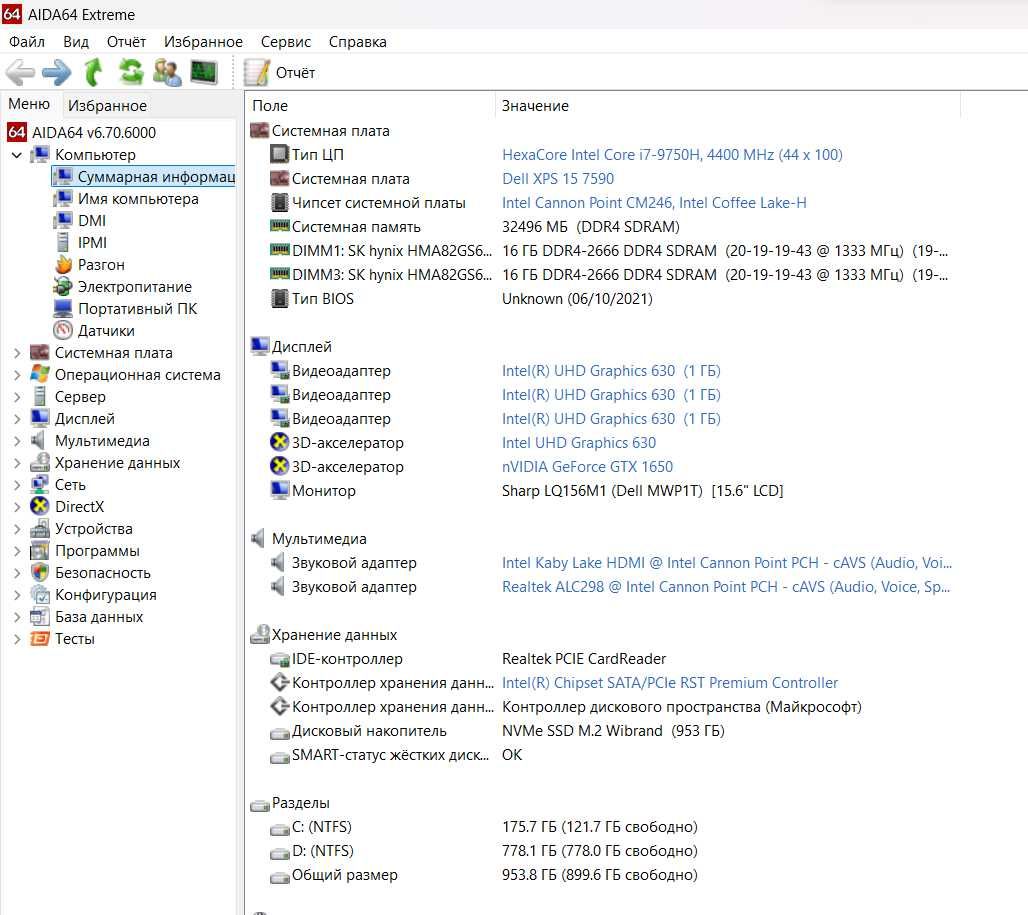Open the Remote users toolbar icon
This screenshot has width=1028, height=915.
(x=167, y=72)
